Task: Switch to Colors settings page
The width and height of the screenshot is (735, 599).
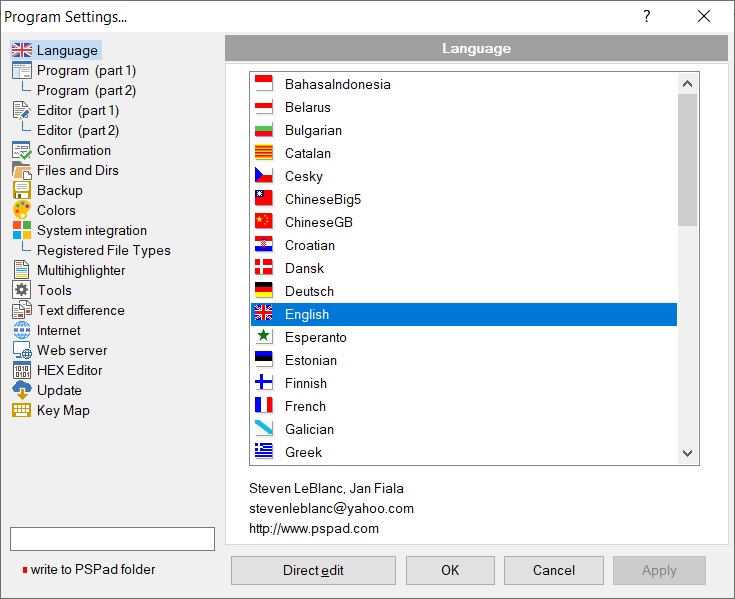Action: point(56,210)
